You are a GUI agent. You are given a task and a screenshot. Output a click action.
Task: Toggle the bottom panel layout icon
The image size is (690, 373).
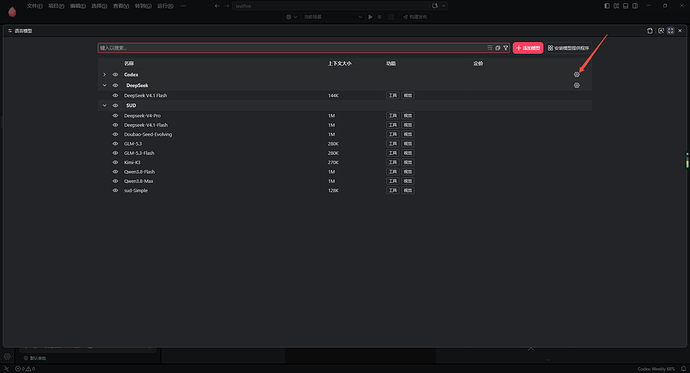(625, 6)
